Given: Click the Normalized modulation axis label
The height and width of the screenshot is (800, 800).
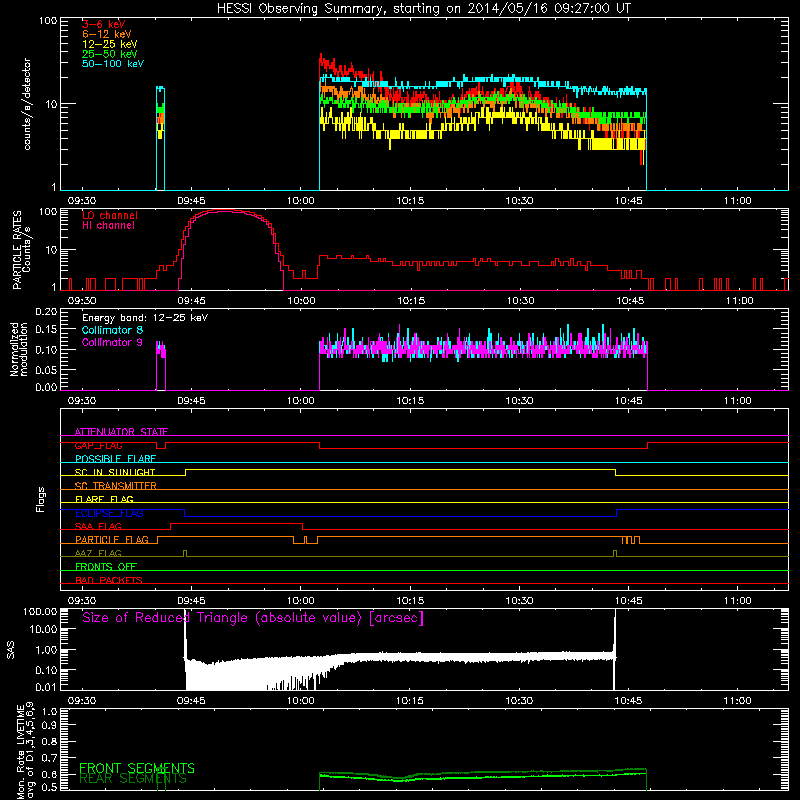Looking at the screenshot, I should click(19, 349).
